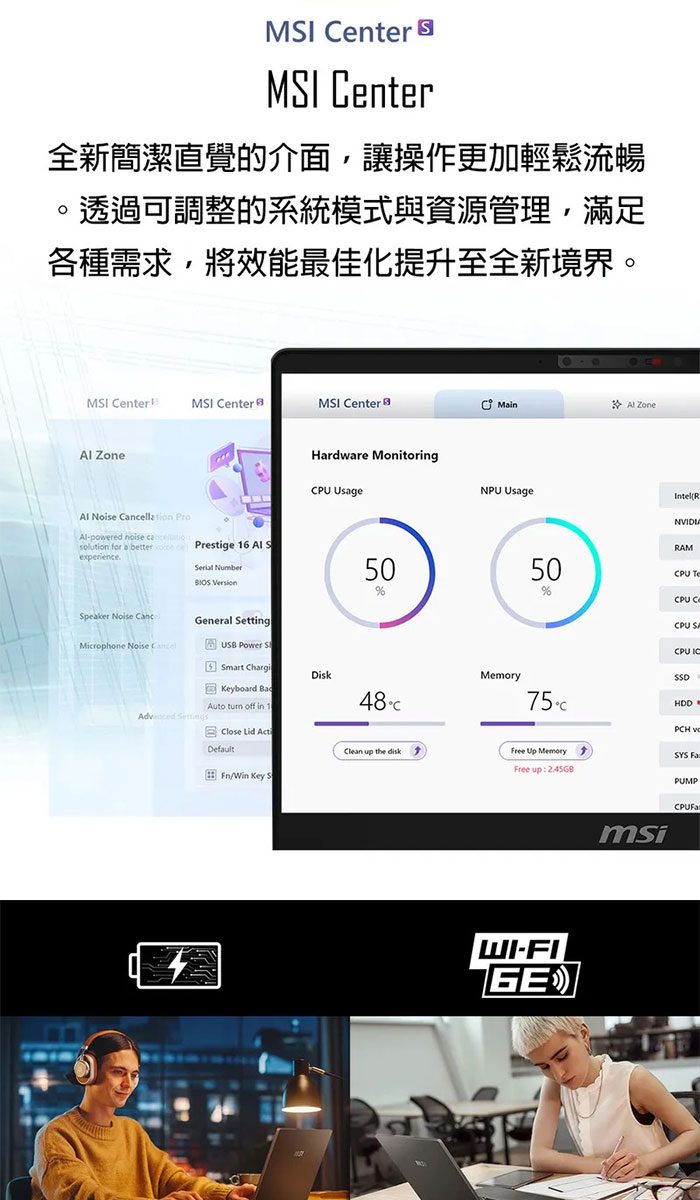This screenshot has width=700, height=1200.
Task: Click the MSI Center logo at the top
Action: [349, 32]
